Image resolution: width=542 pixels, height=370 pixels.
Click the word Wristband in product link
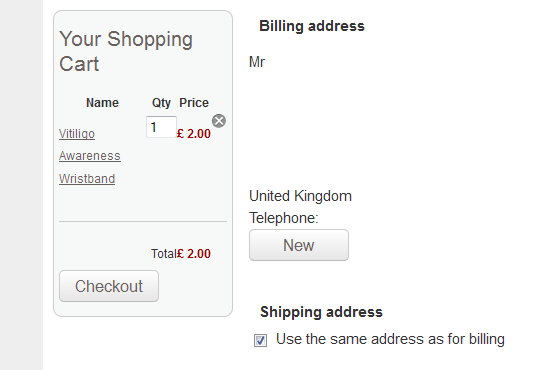pos(87,179)
